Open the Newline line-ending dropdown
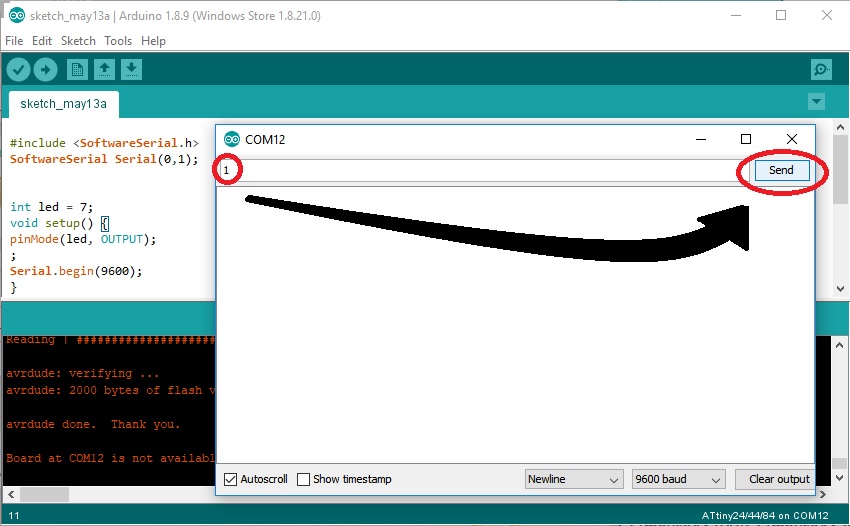The width and height of the screenshot is (850, 526). pos(573,479)
